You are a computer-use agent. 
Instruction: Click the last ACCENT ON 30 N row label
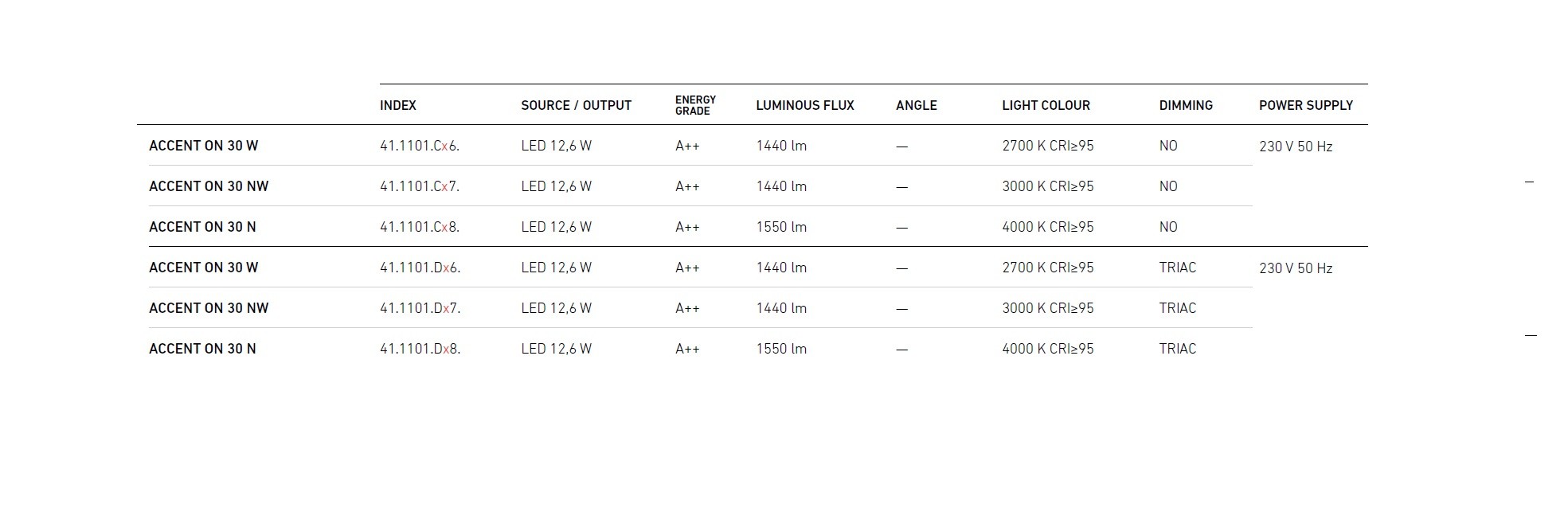[x=202, y=349]
